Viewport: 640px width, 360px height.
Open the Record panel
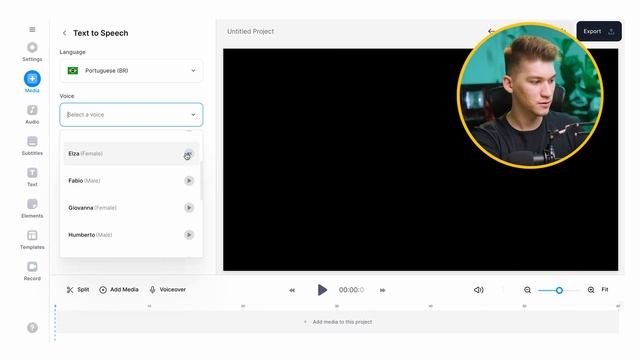pos(32,271)
